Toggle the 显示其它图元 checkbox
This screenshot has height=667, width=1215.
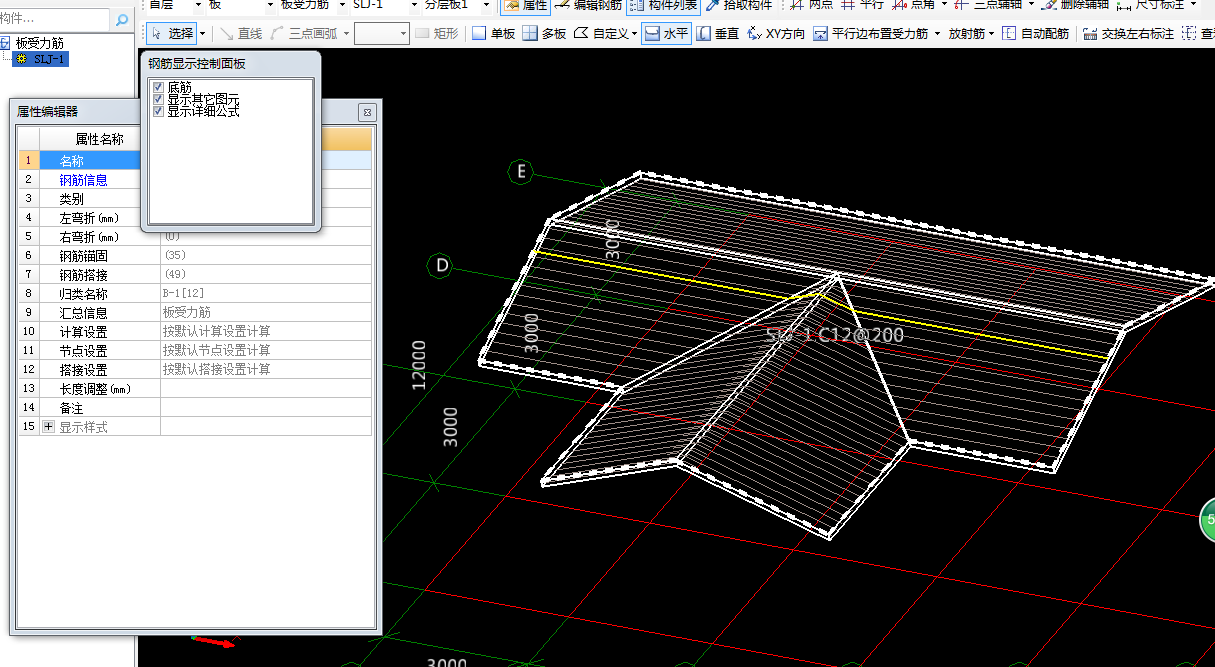[x=158, y=100]
